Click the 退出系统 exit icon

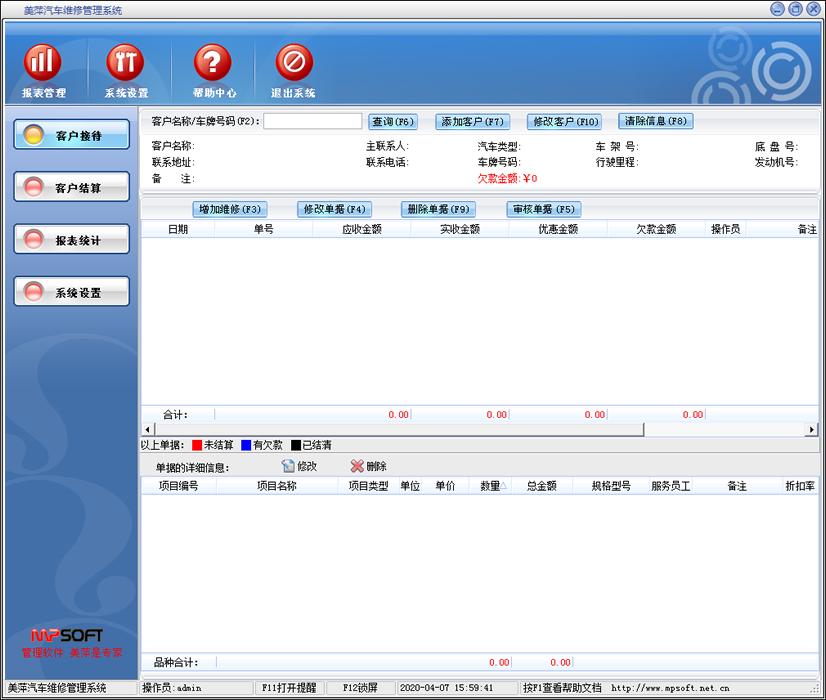(293, 71)
